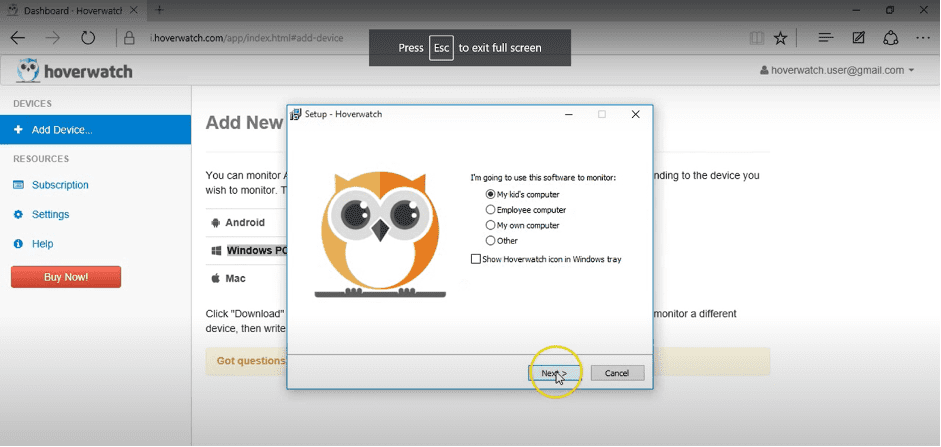The width and height of the screenshot is (941, 447).
Task: Click the Settings gear icon in sidebar
Action: point(18,214)
